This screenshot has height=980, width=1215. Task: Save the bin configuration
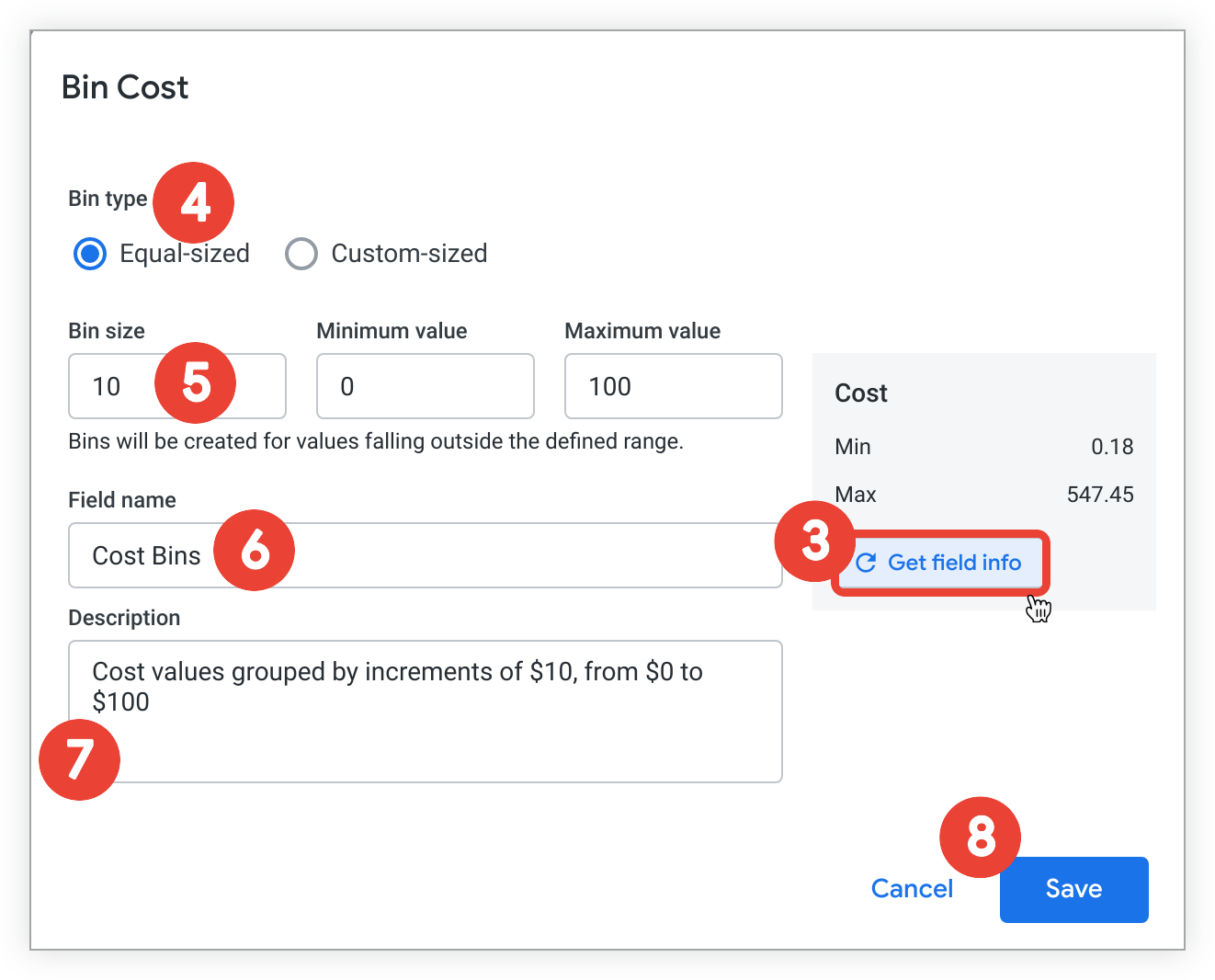pyautogui.click(x=1073, y=889)
